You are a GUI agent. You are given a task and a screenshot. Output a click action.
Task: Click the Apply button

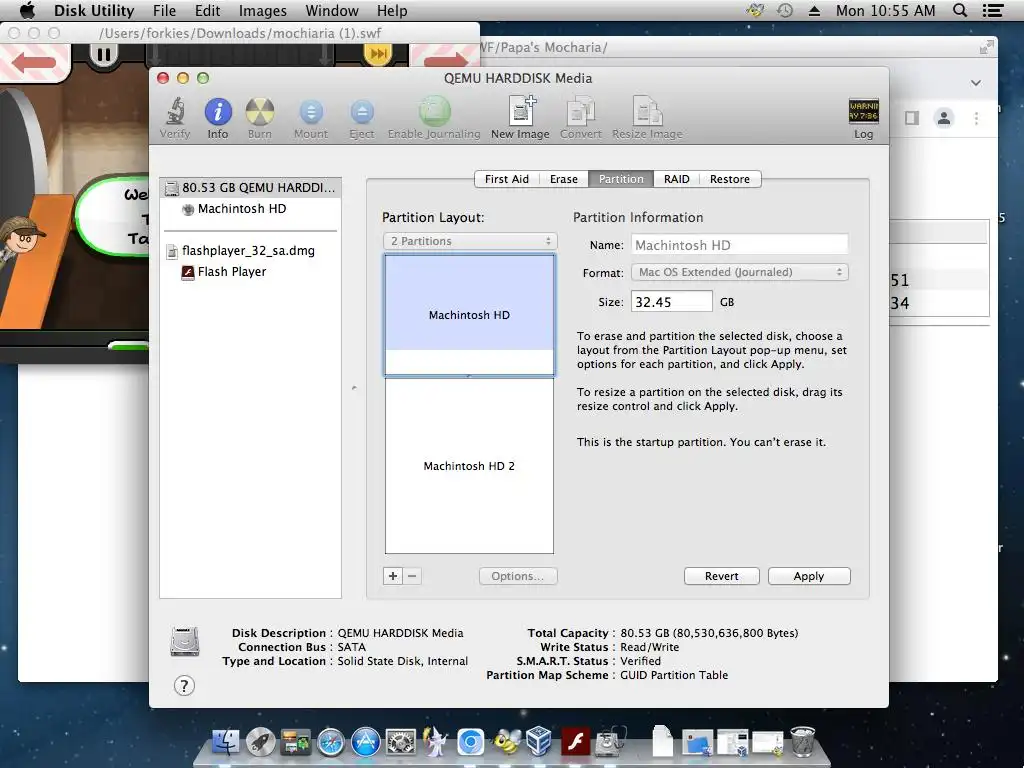coord(809,576)
